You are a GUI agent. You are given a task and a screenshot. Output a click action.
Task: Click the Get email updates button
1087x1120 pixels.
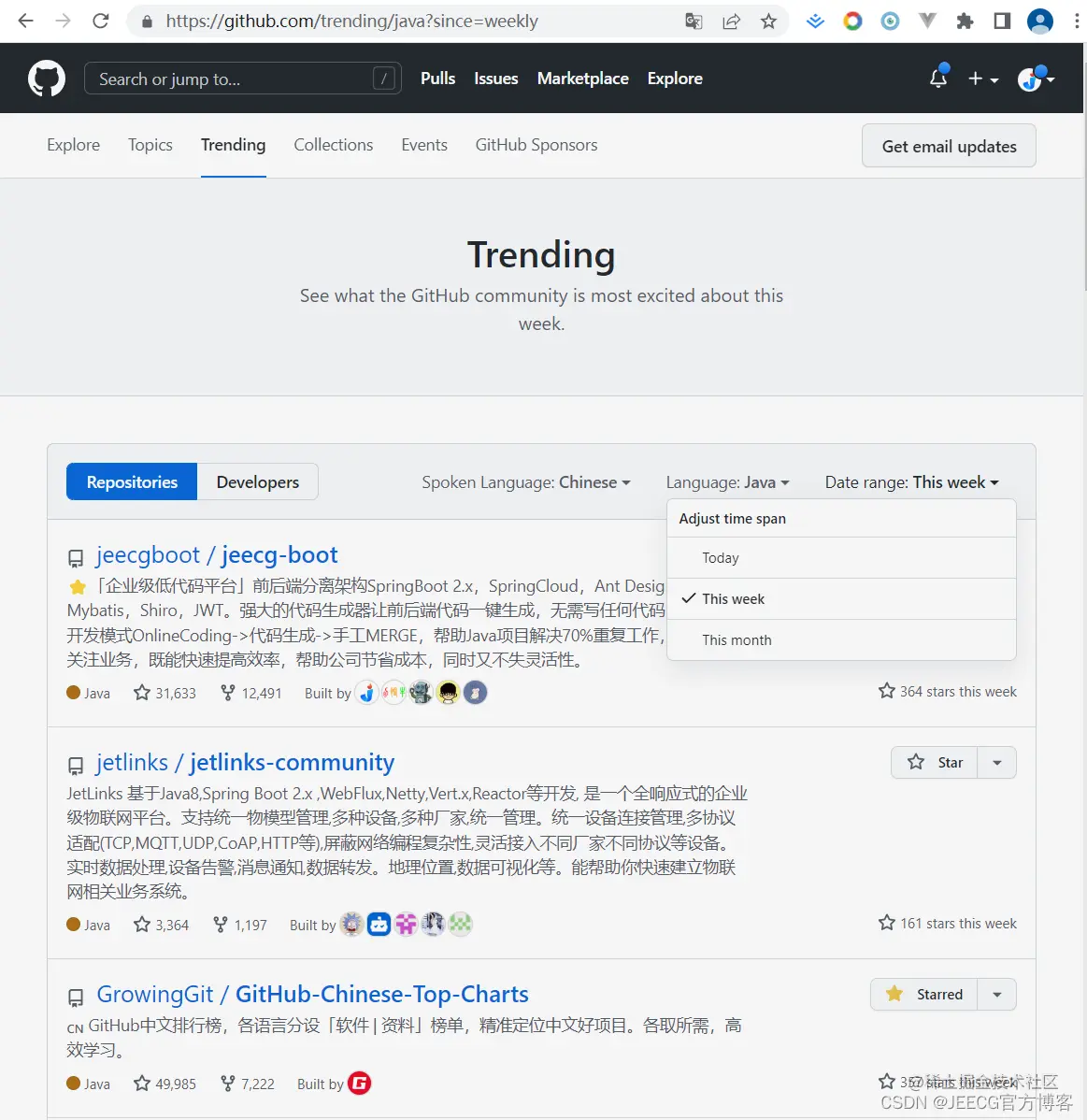coord(948,146)
